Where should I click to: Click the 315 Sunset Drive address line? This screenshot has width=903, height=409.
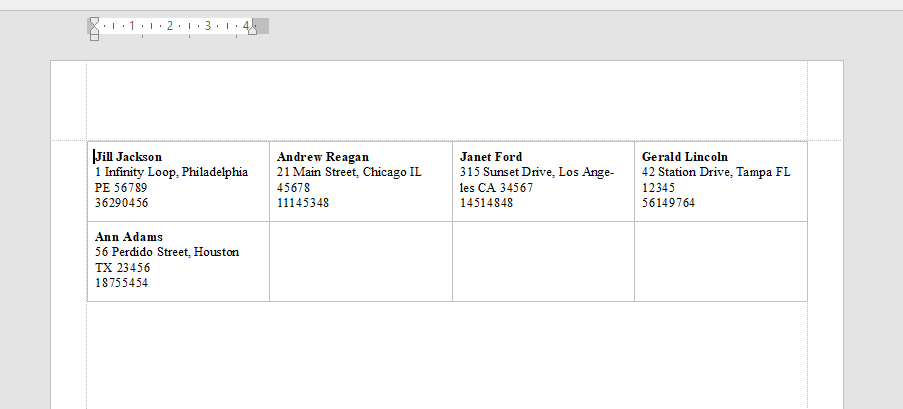pyautogui.click(x=537, y=172)
